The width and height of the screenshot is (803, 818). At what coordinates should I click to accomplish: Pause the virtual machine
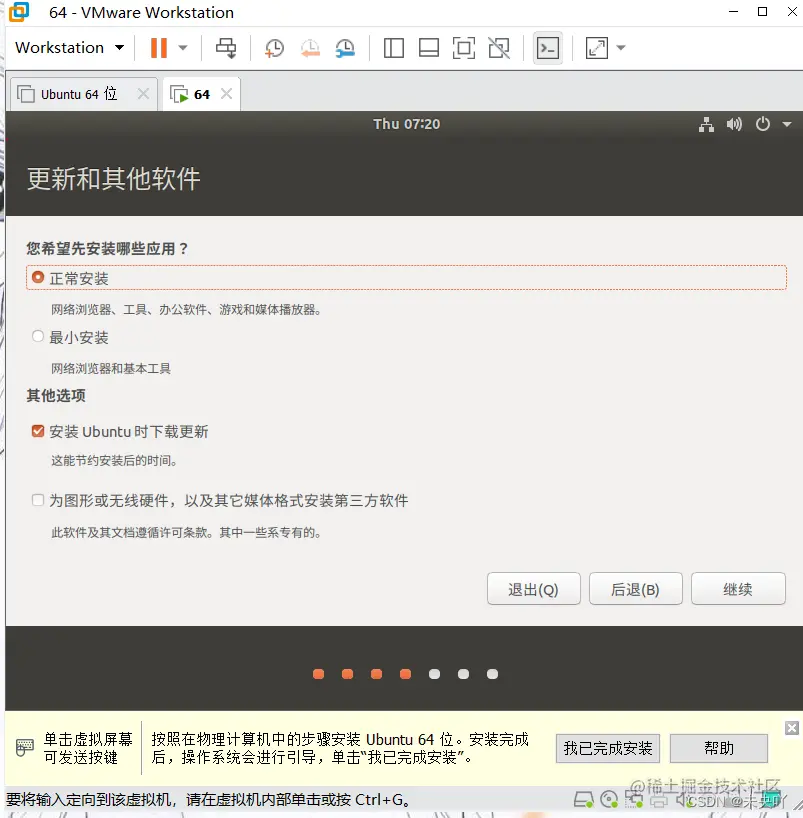click(159, 47)
